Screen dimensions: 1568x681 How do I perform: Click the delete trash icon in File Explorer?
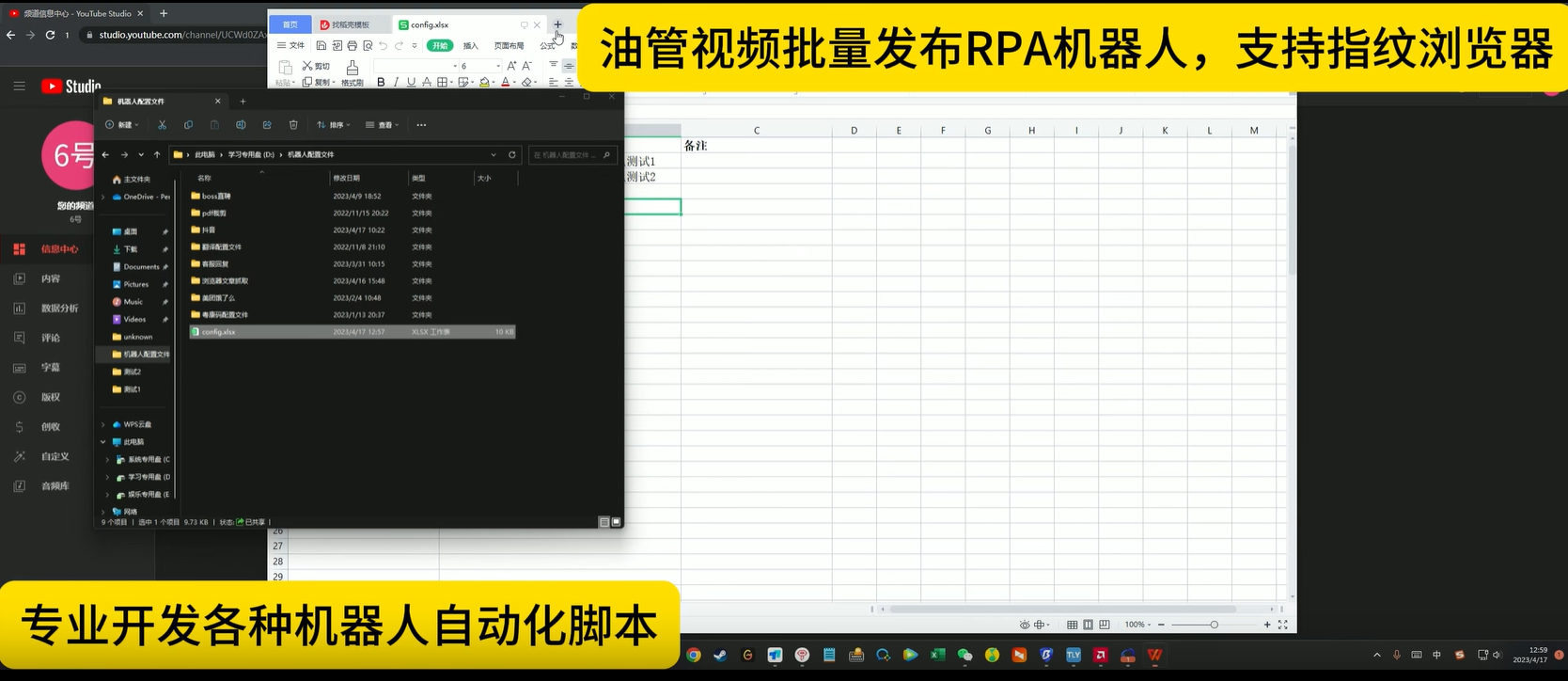(x=293, y=125)
